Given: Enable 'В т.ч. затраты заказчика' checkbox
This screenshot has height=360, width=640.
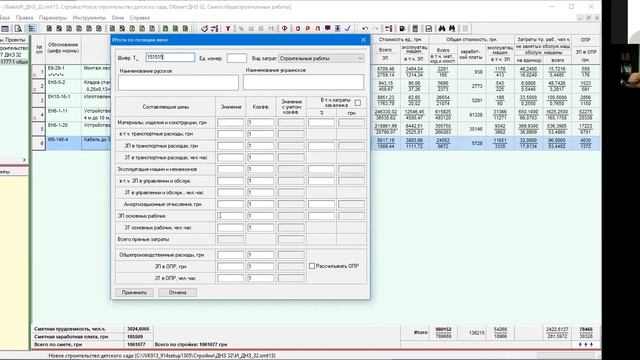Looking at the screenshot, I should coord(358,102).
